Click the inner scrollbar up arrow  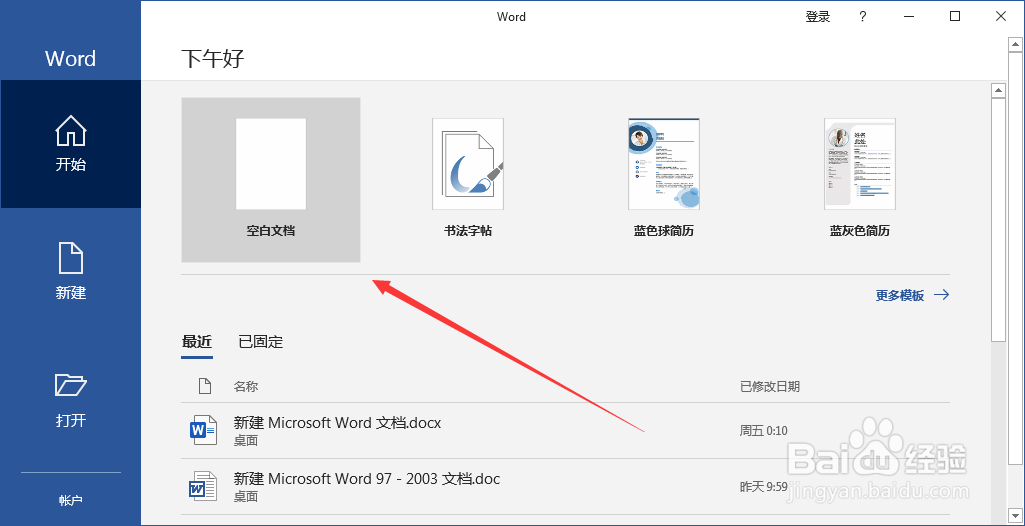[x=998, y=90]
